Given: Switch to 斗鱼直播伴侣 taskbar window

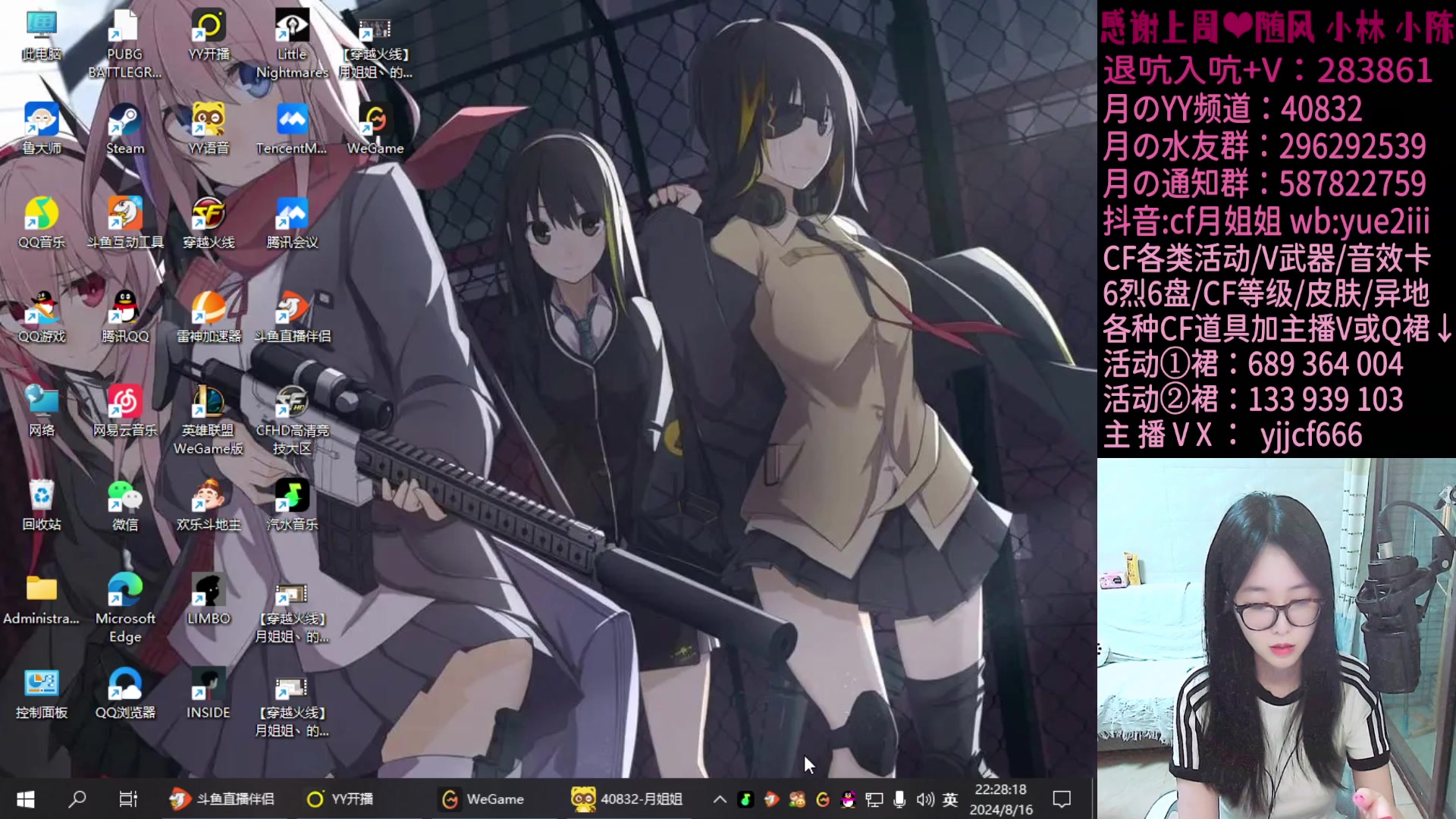Looking at the screenshot, I should click(x=223, y=799).
